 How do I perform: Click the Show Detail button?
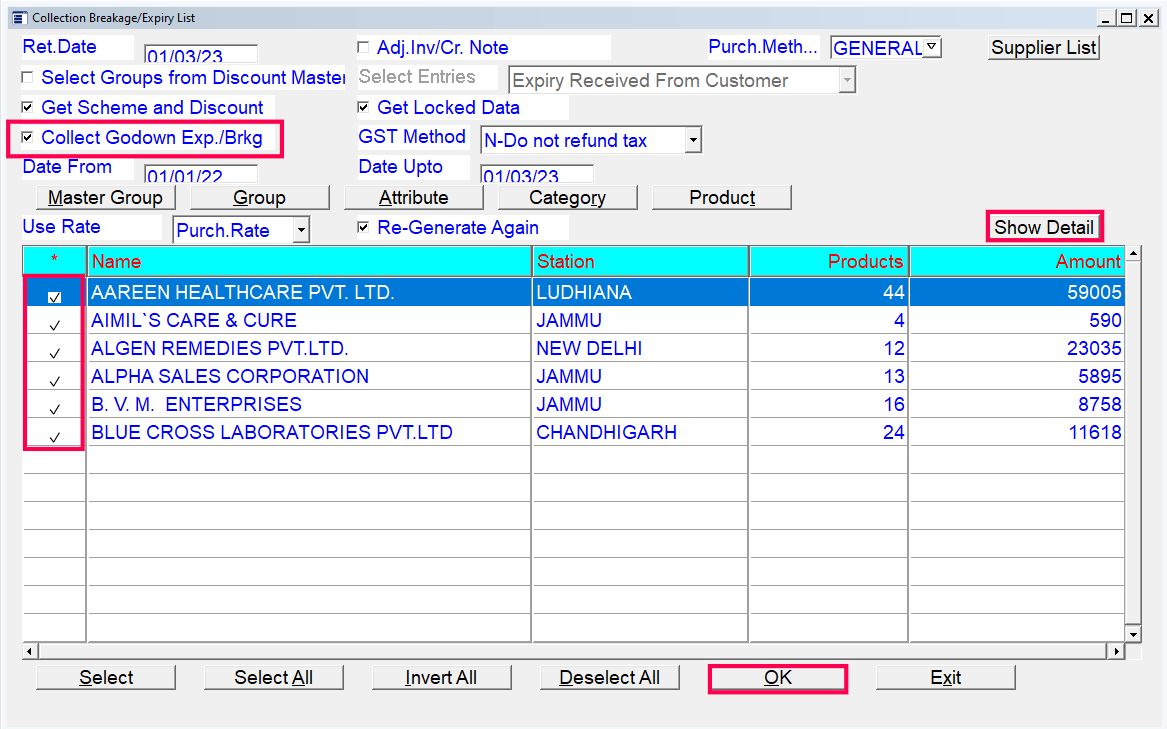click(x=1044, y=226)
